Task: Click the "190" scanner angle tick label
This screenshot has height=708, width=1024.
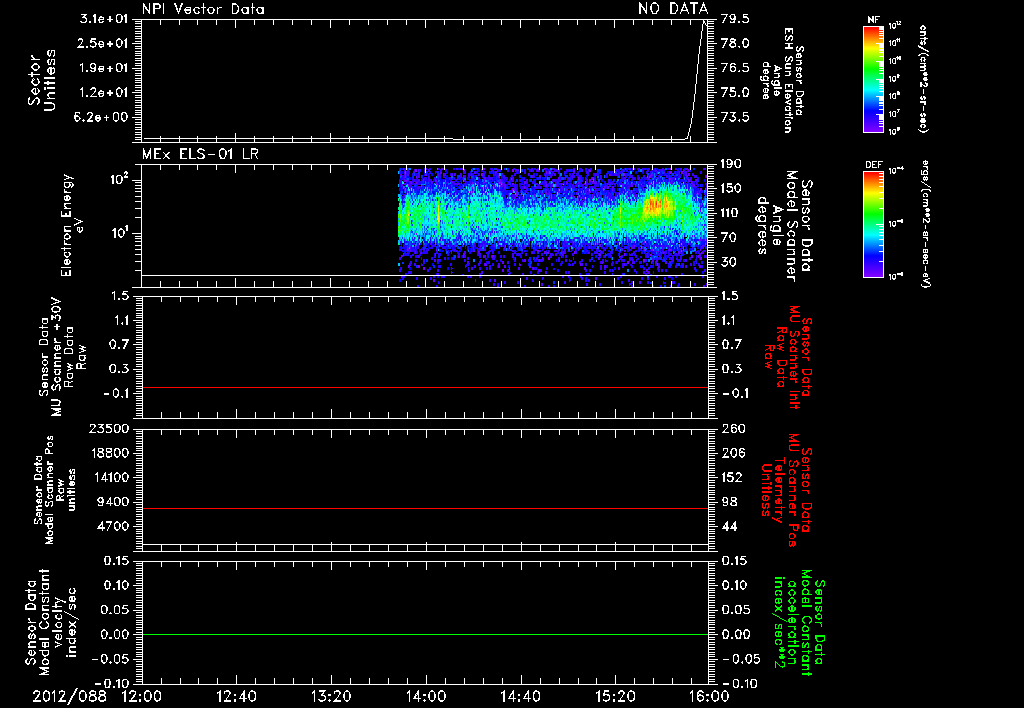Action: coord(731,164)
